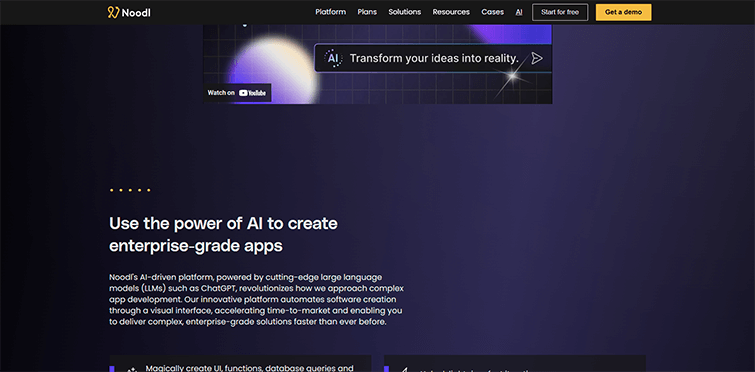This screenshot has width=755, height=372.
Task: Open the Plans menu item
Action: coord(367,12)
